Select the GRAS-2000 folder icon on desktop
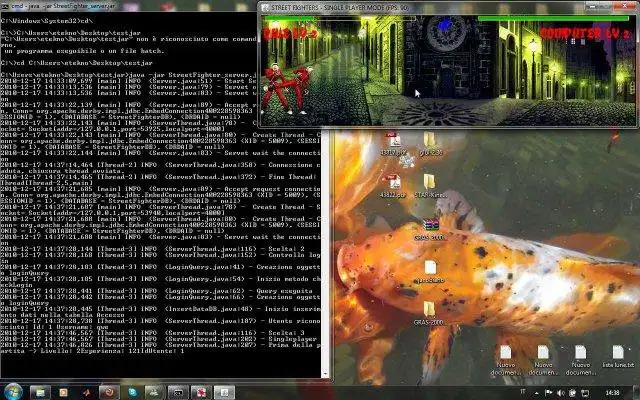This screenshot has width=640, height=400. pos(429,313)
